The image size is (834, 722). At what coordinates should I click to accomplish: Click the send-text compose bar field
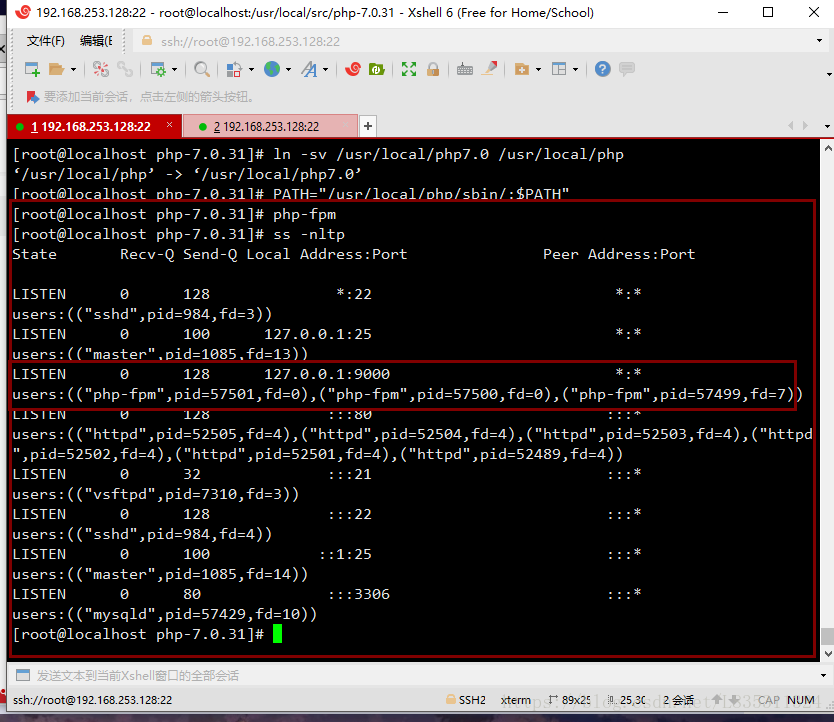[400, 675]
